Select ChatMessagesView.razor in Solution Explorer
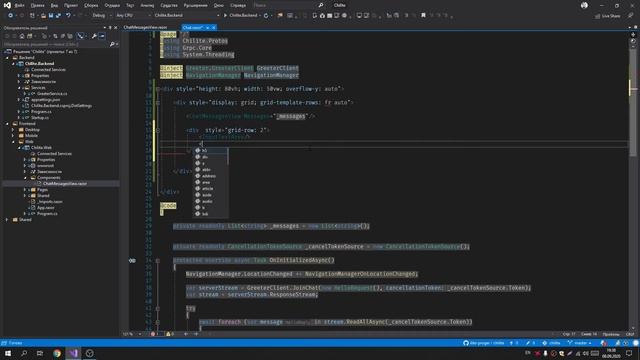Image resolution: width=640 pixels, height=360 pixels. pyautogui.click(x=64, y=184)
